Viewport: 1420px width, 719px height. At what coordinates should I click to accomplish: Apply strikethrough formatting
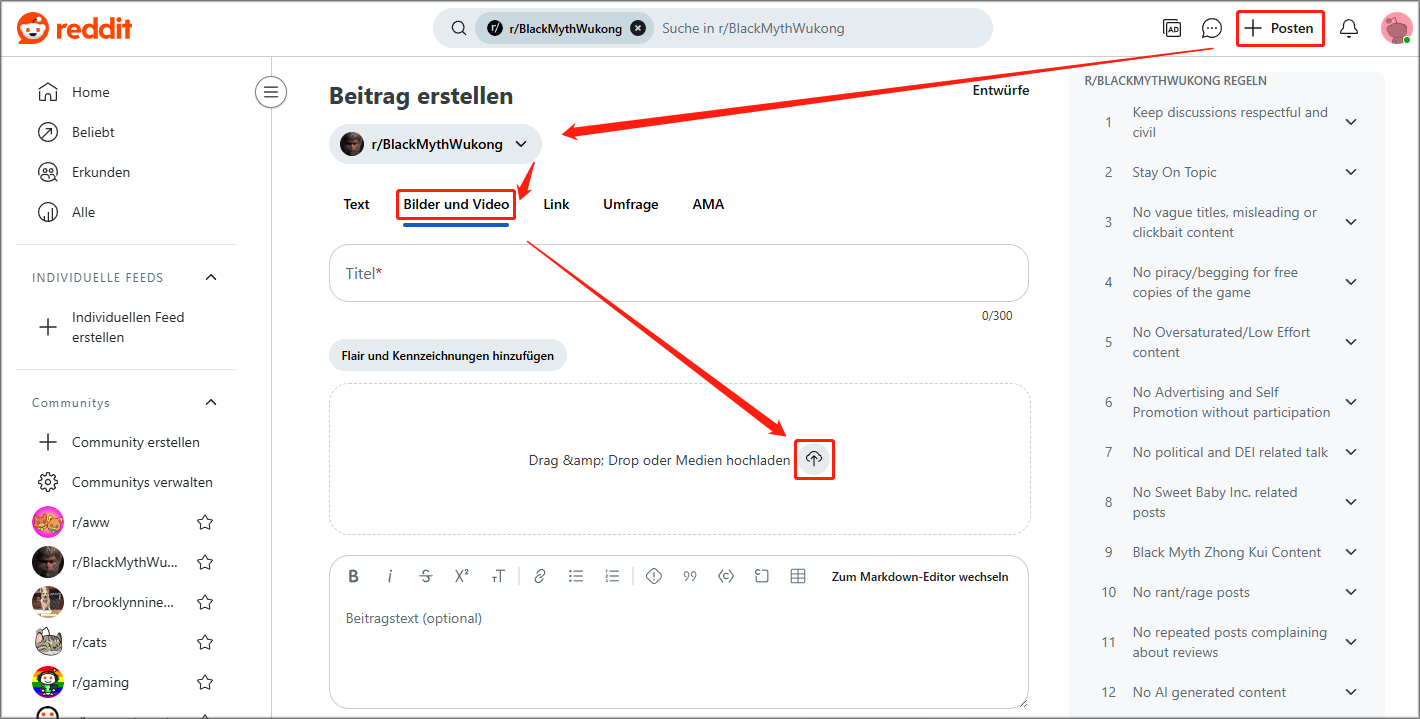426,576
